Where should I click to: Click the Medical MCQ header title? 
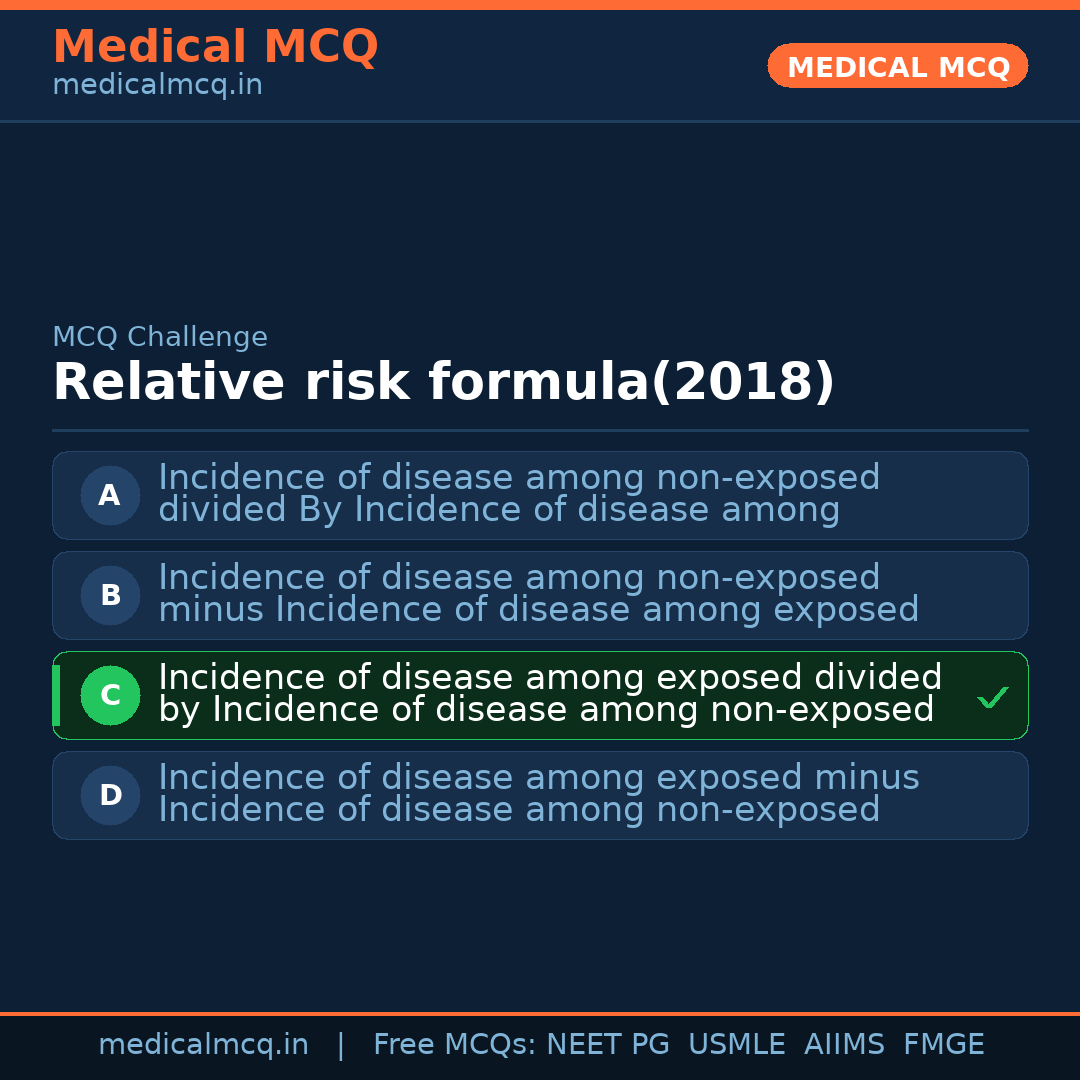(215, 46)
